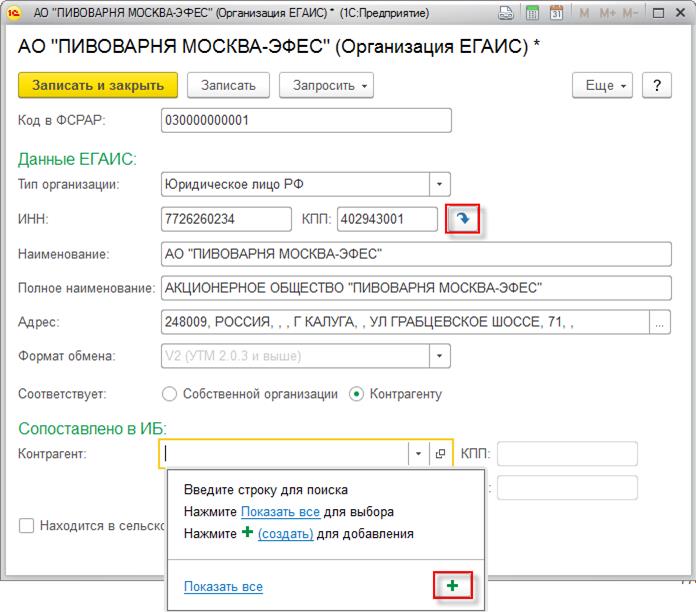The height and width of the screenshot is (612, 696).
Task: Click the ИНН input field
Action: coord(226,219)
